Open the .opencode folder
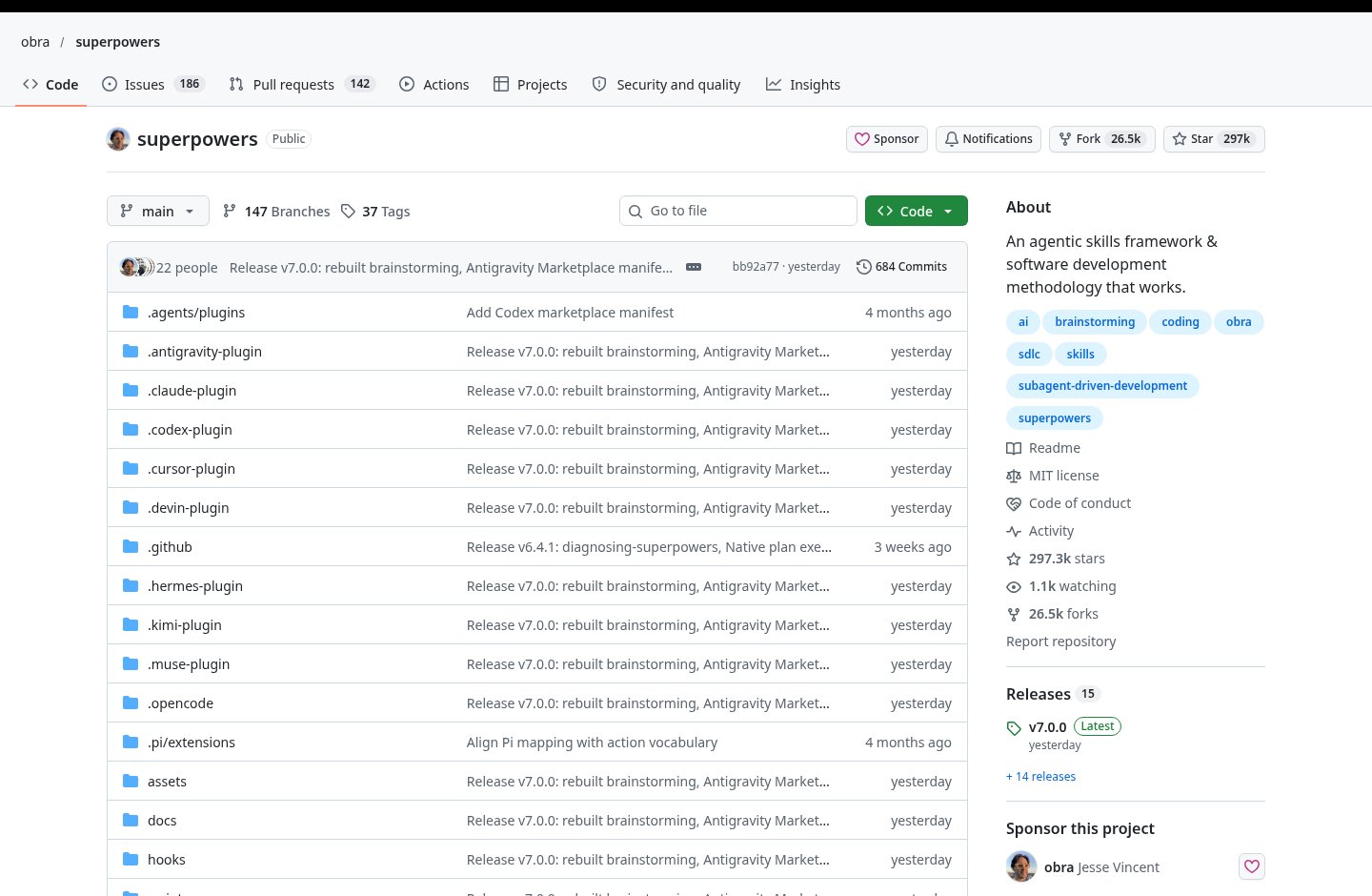This screenshot has width=1372, height=896. coord(180,703)
